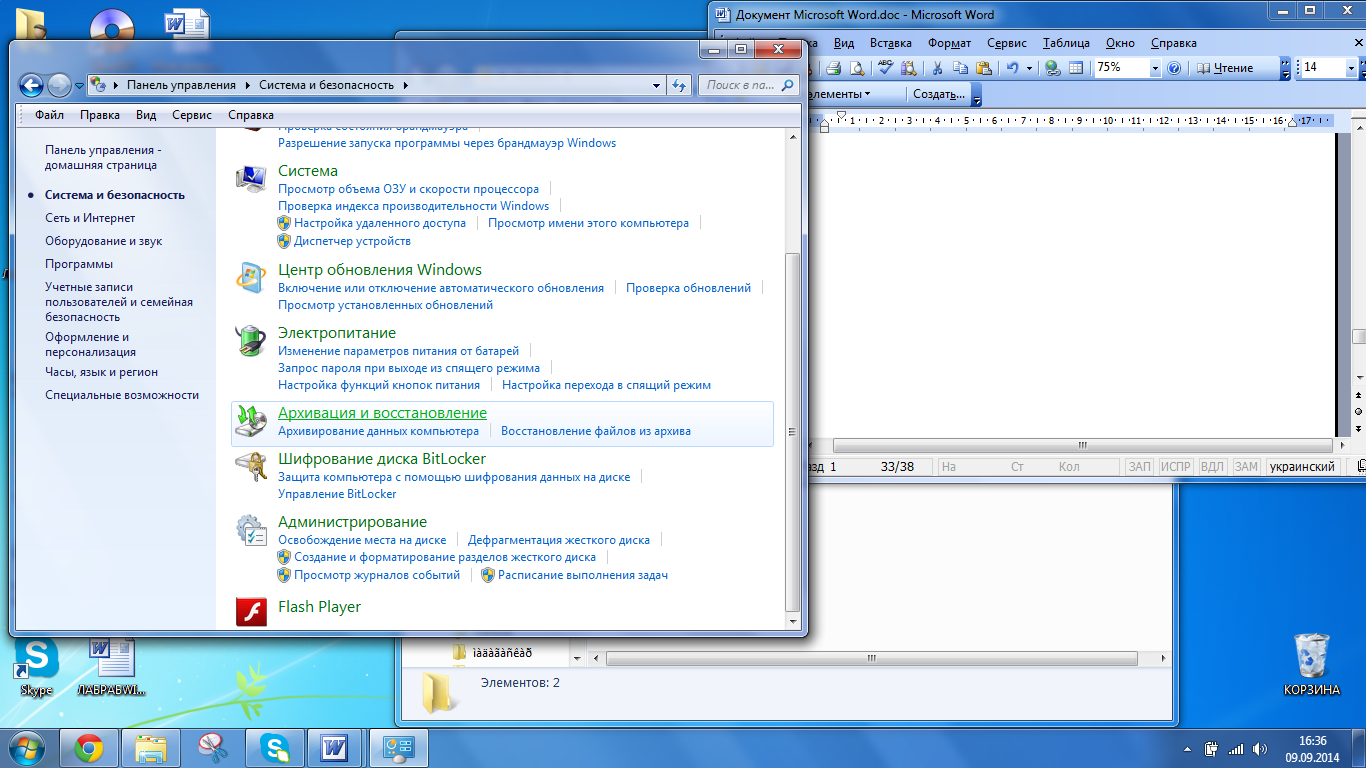Open Control Panel taskbar button
The image size is (1366, 768).
point(400,747)
